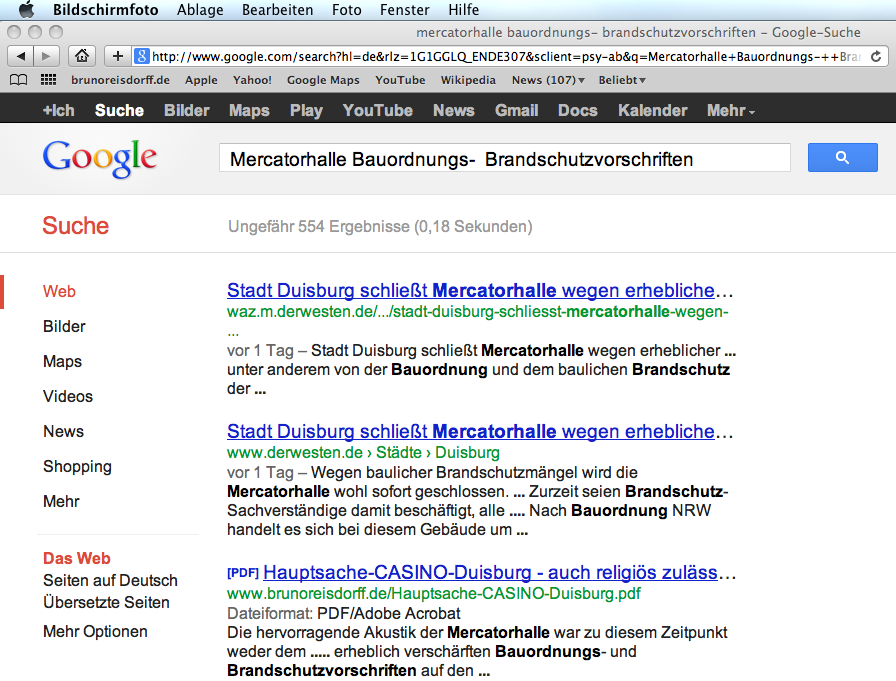Screen dimensions: 896x681
Task: Click the Städte breadcrumb in second result
Action: pyautogui.click(x=398, y=452)
